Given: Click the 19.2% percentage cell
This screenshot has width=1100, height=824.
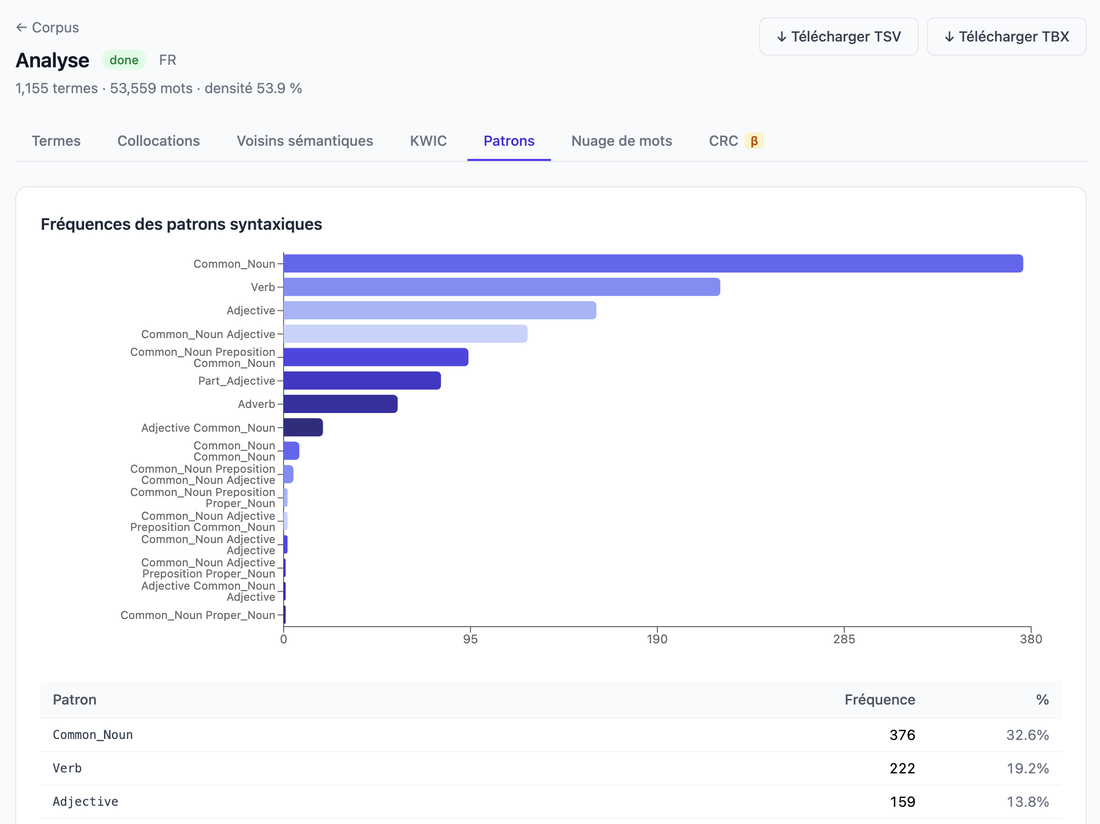Looking at the screenshot, I should click(1028, 769).
